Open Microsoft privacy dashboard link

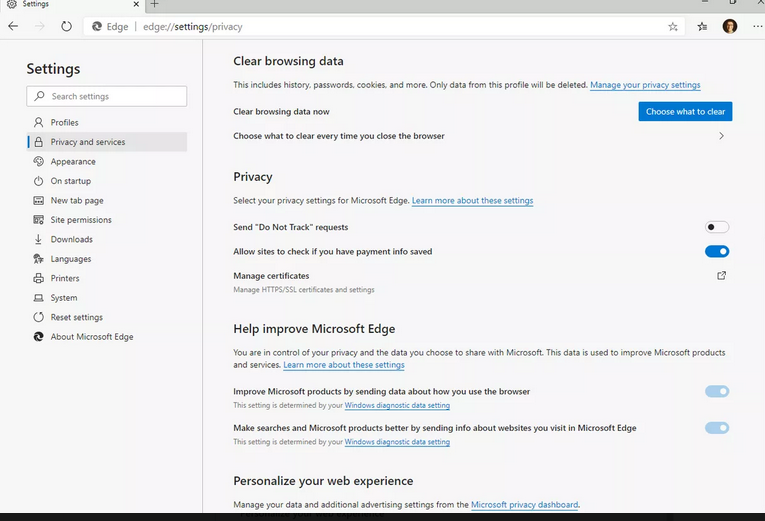[524, 504]
